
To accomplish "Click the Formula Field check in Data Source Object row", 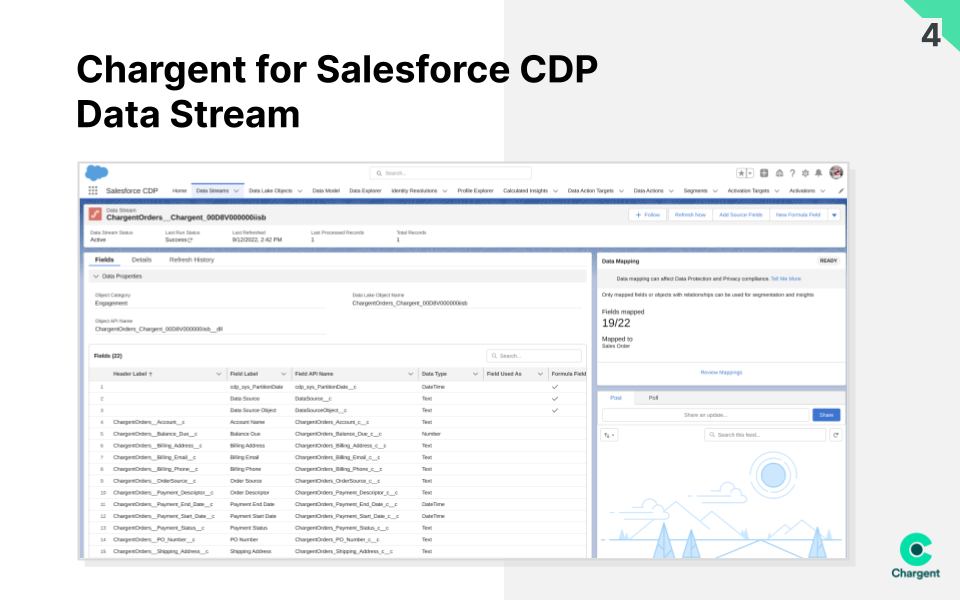I will coord(555,410).
